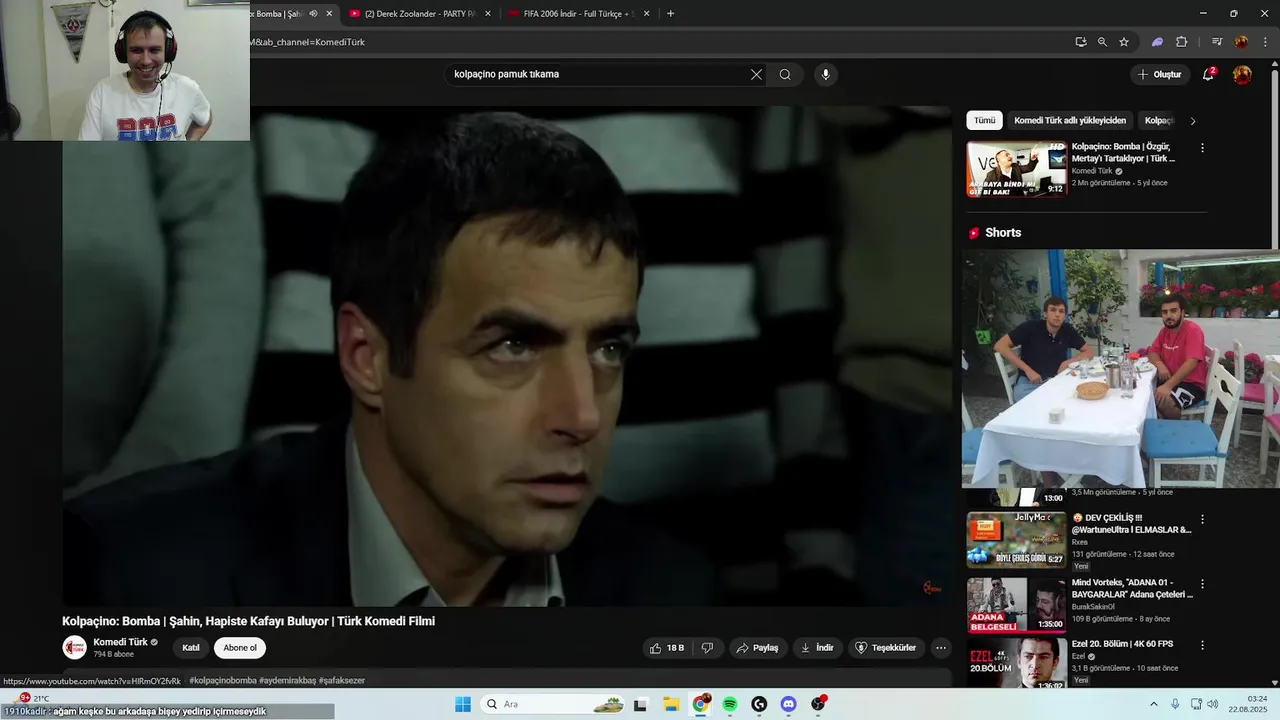
Task: Open the Kolpaçino Bomba Özgür Mertay thumbnail
Action: 1016,168
